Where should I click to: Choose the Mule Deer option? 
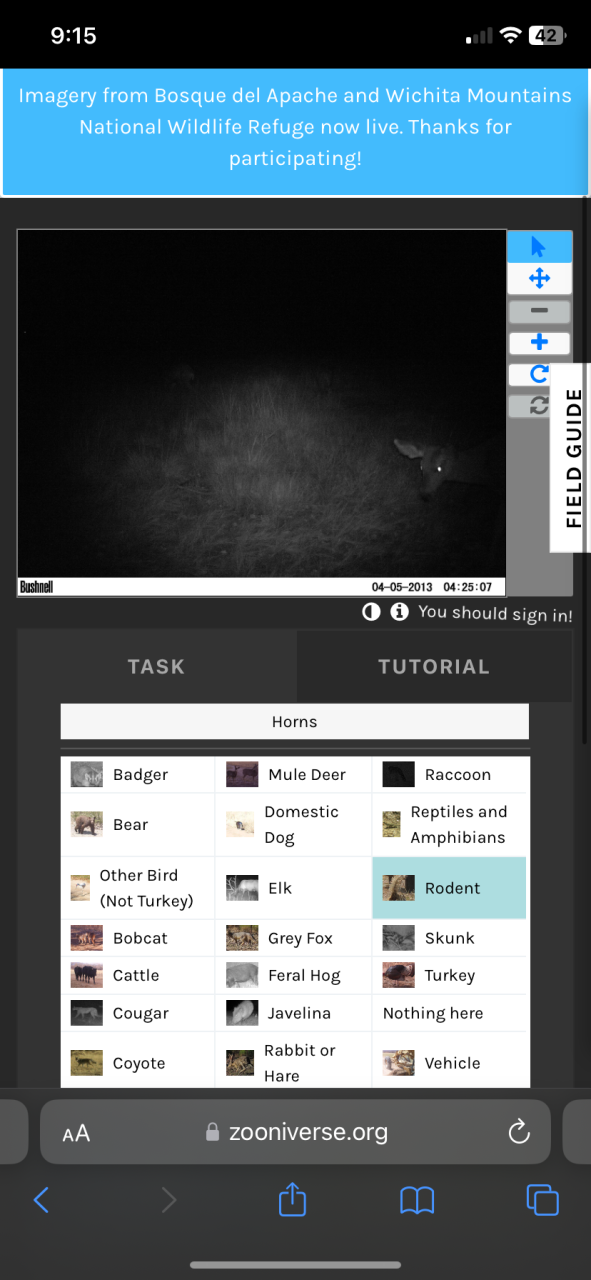[293, 775]
